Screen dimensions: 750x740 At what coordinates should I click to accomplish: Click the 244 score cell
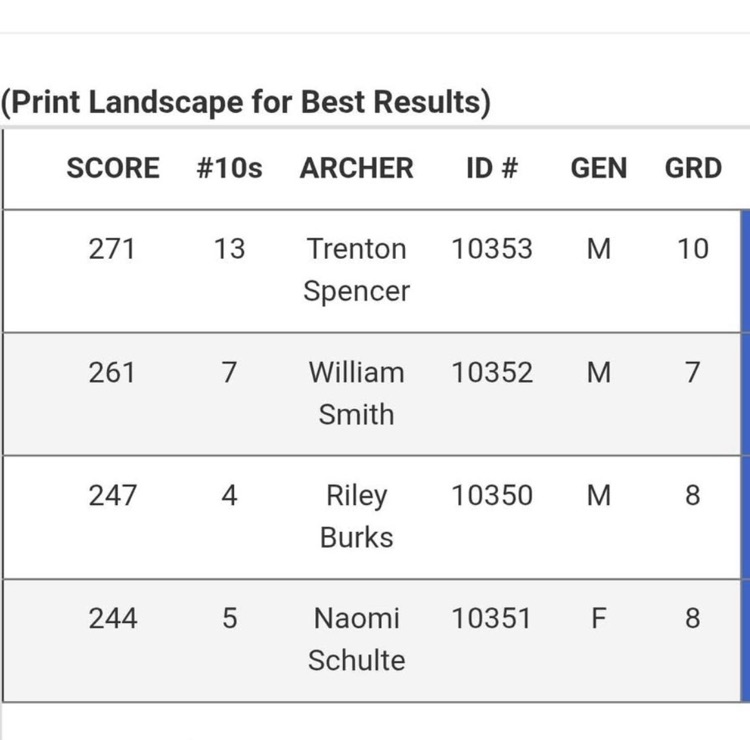point(112,619)
